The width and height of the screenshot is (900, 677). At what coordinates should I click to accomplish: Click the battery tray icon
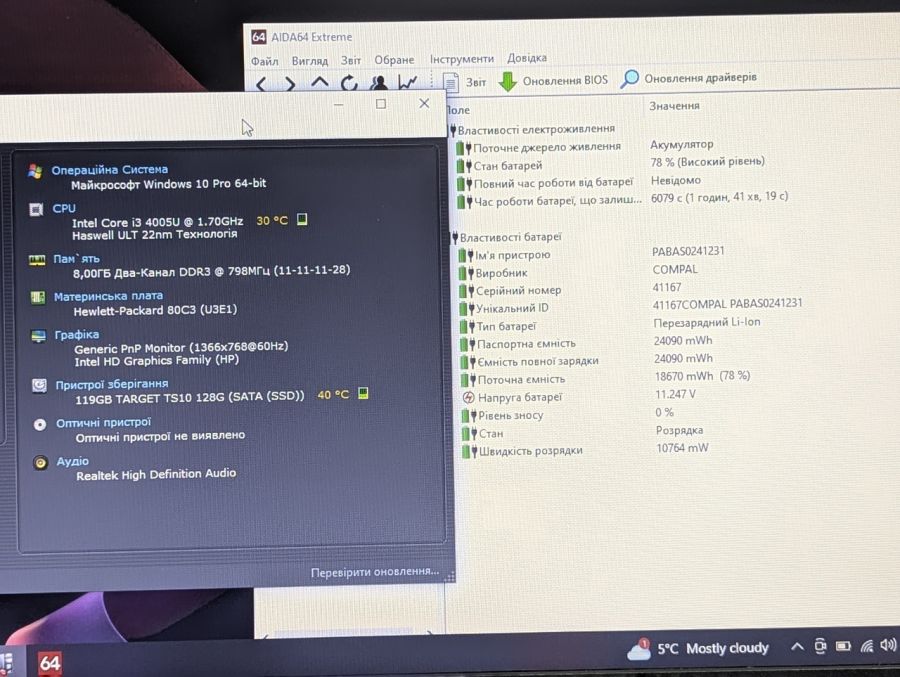point(843,647)
